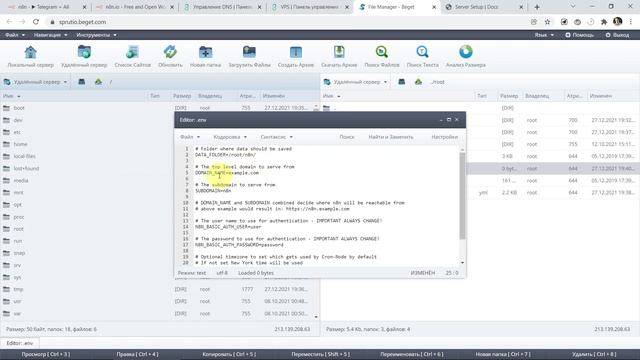This screenshot has width=640, height=360.
Task: Click the editor vertical scrollbar
Action: pos(462,196)
